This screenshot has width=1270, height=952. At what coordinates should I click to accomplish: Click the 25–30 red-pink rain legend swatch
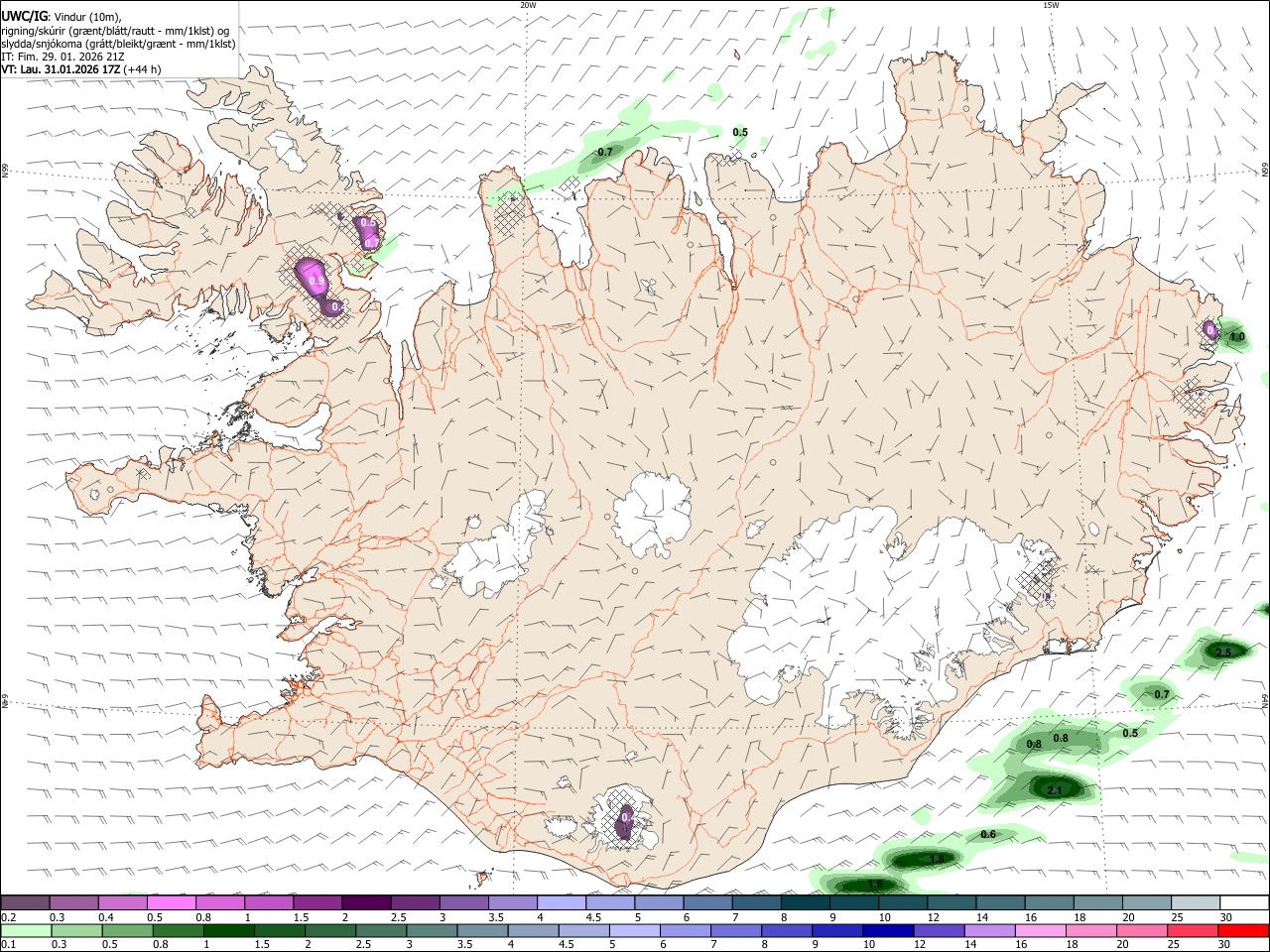pyautogui.click(x=1194, y=931)
